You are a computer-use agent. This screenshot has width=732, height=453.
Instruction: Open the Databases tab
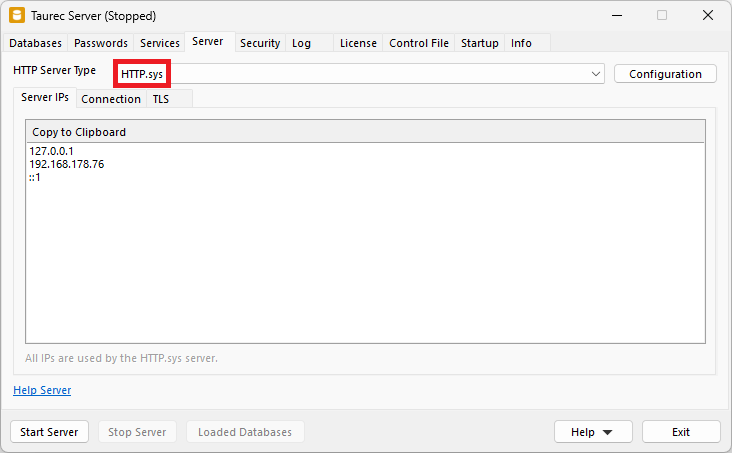(35, 43)
